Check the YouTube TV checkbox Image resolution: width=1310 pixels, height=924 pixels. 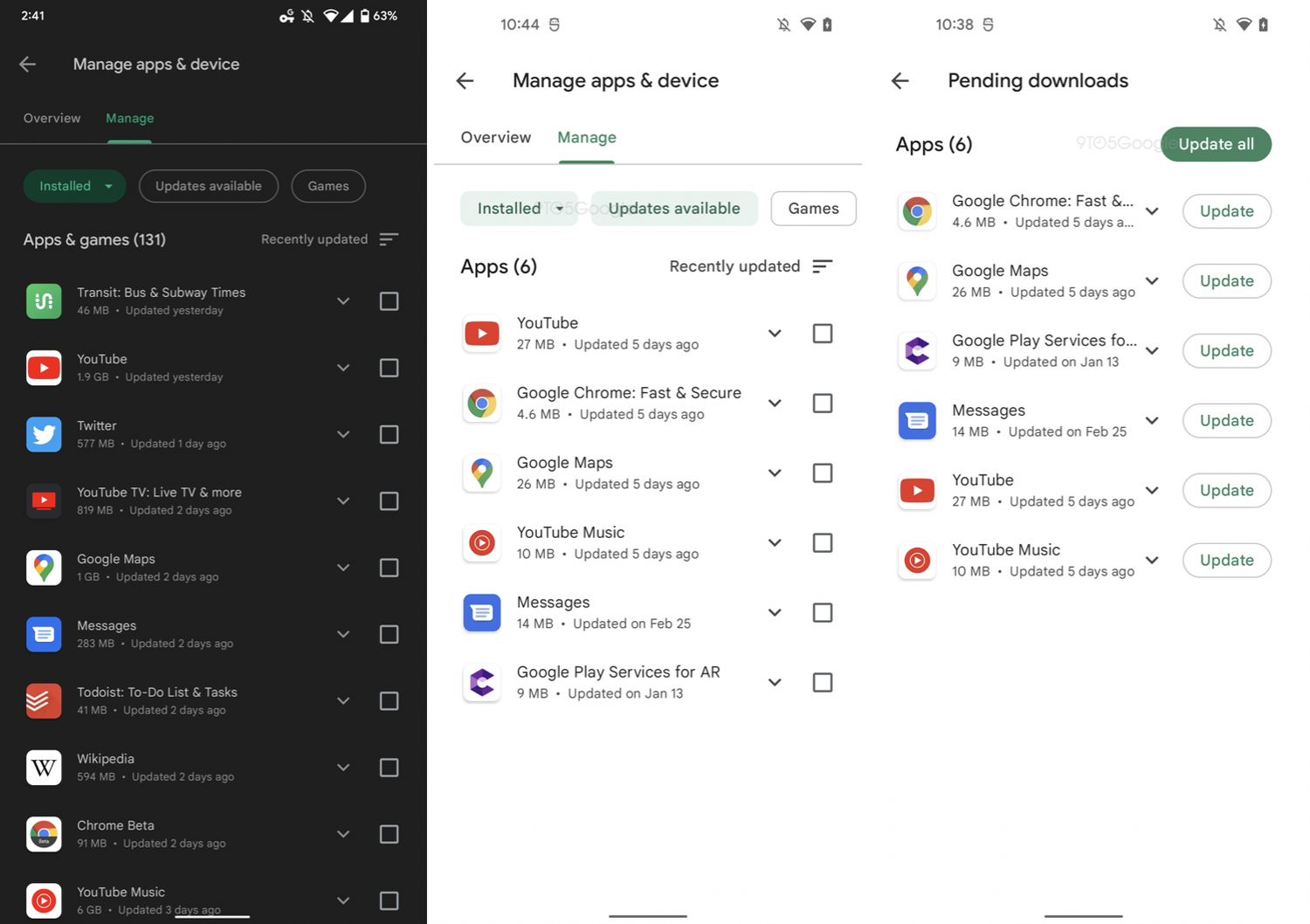pos(390,501)
